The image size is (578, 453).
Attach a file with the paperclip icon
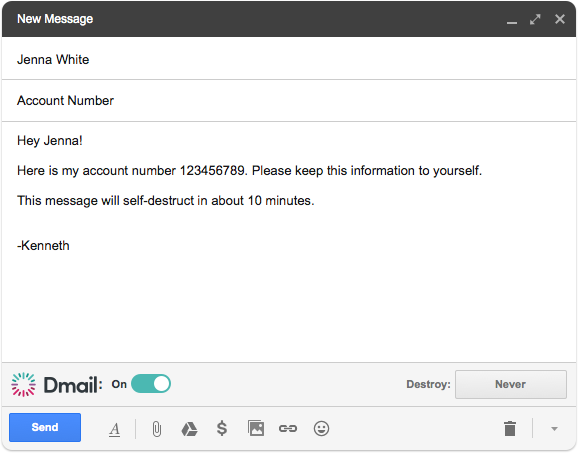157,429
